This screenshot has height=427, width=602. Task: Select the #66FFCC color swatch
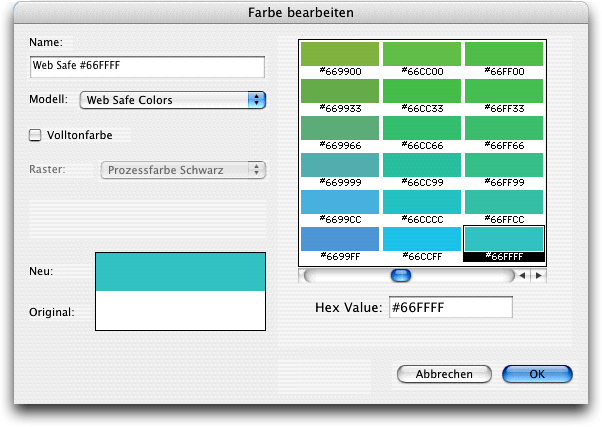[504, 202]
